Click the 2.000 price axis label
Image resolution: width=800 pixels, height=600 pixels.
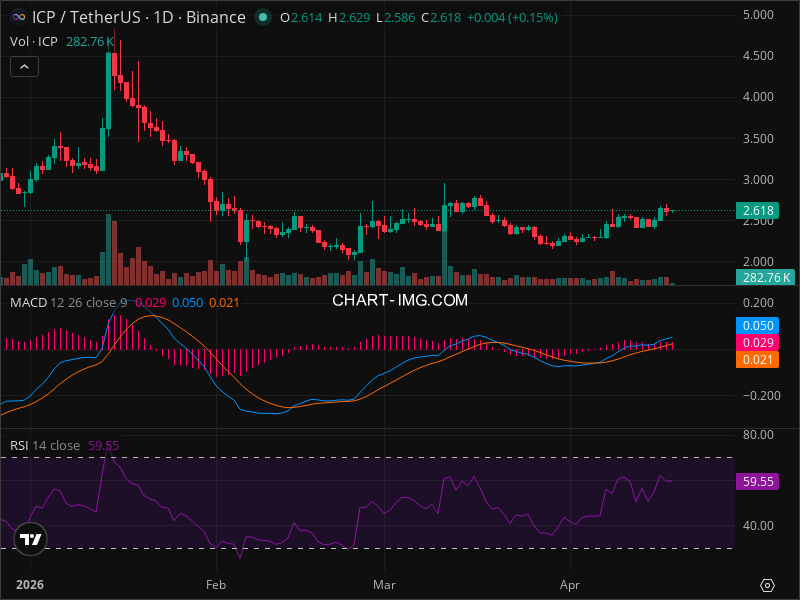tap(758, 262)
